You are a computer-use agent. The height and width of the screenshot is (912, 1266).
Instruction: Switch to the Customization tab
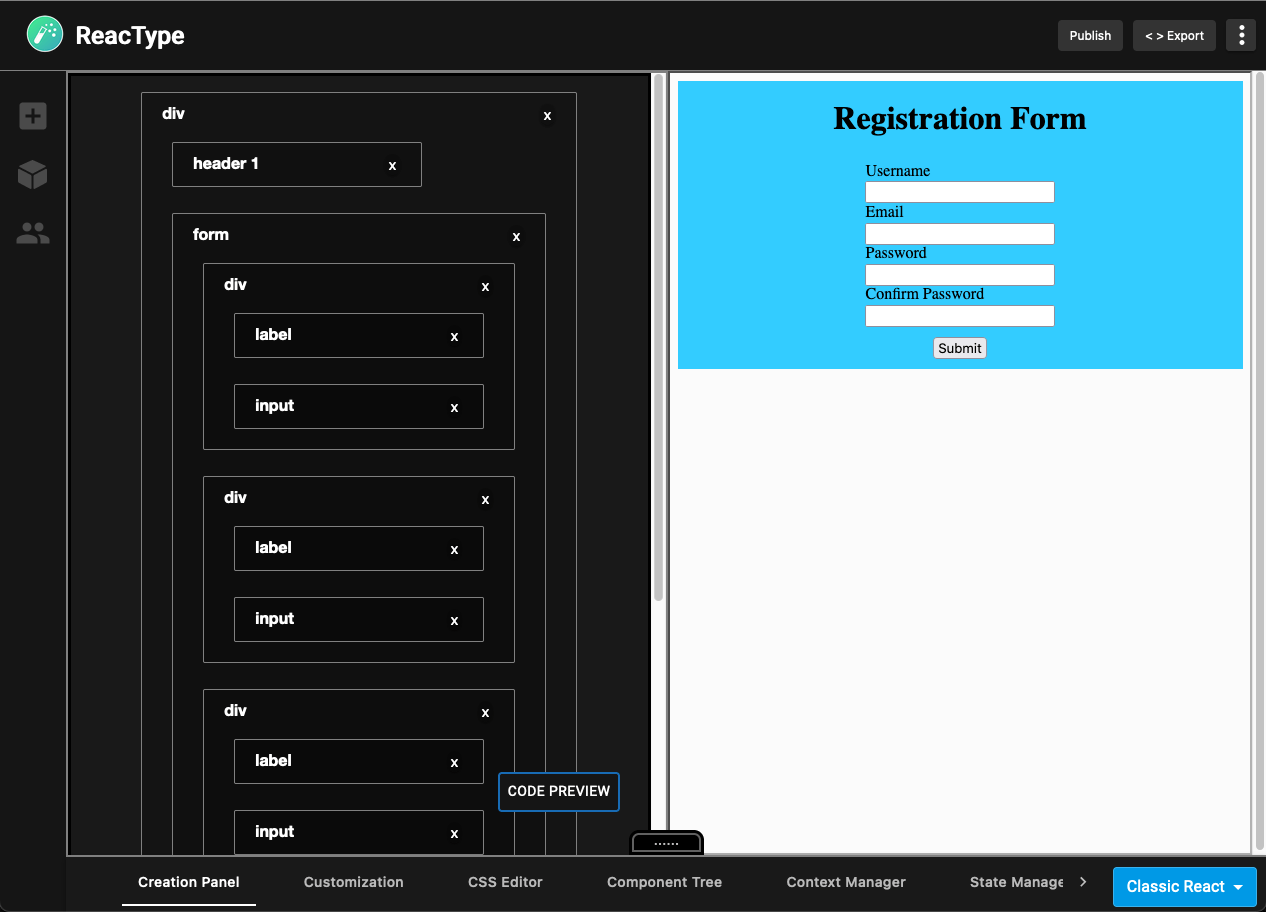point(353,882)
